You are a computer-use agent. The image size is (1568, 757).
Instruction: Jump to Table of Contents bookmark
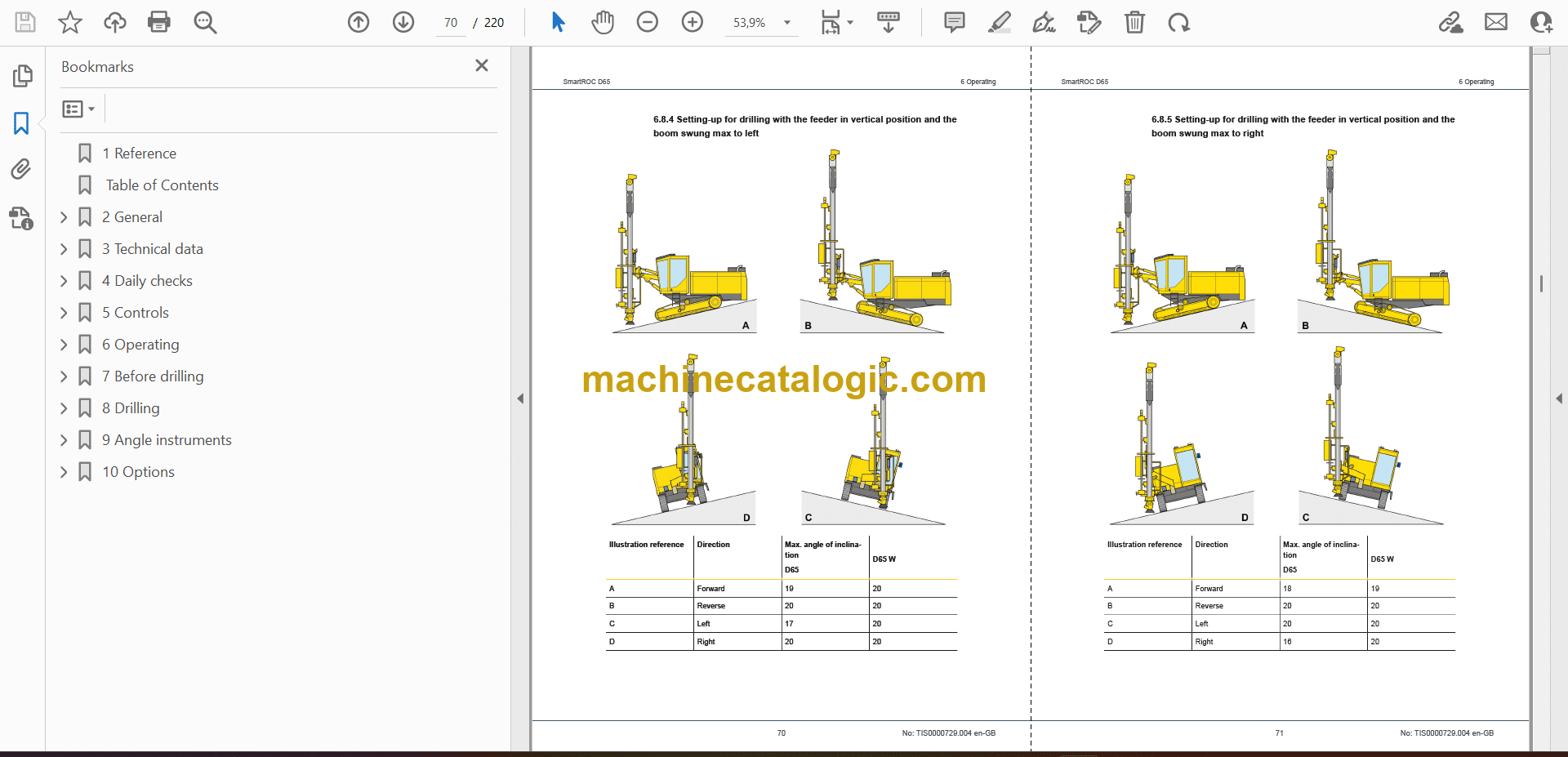(x=162, y=185)
